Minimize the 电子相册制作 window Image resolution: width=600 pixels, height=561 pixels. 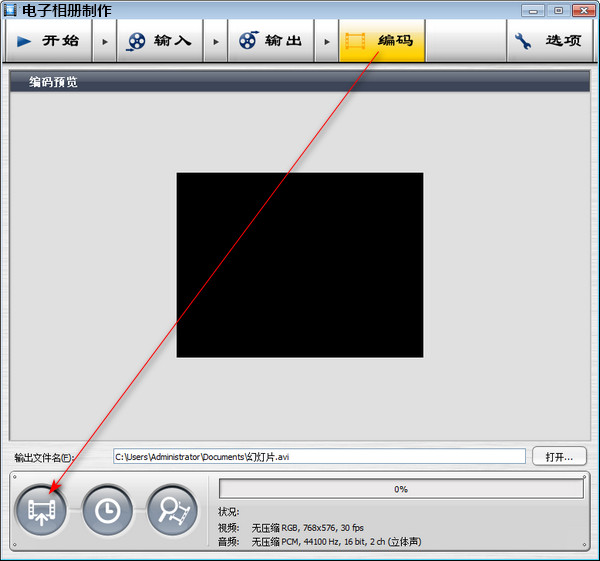tap(533, 11)
